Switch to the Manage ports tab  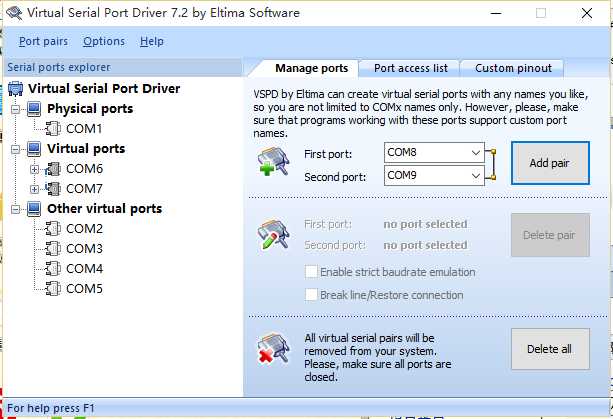(x=311, y=68)
